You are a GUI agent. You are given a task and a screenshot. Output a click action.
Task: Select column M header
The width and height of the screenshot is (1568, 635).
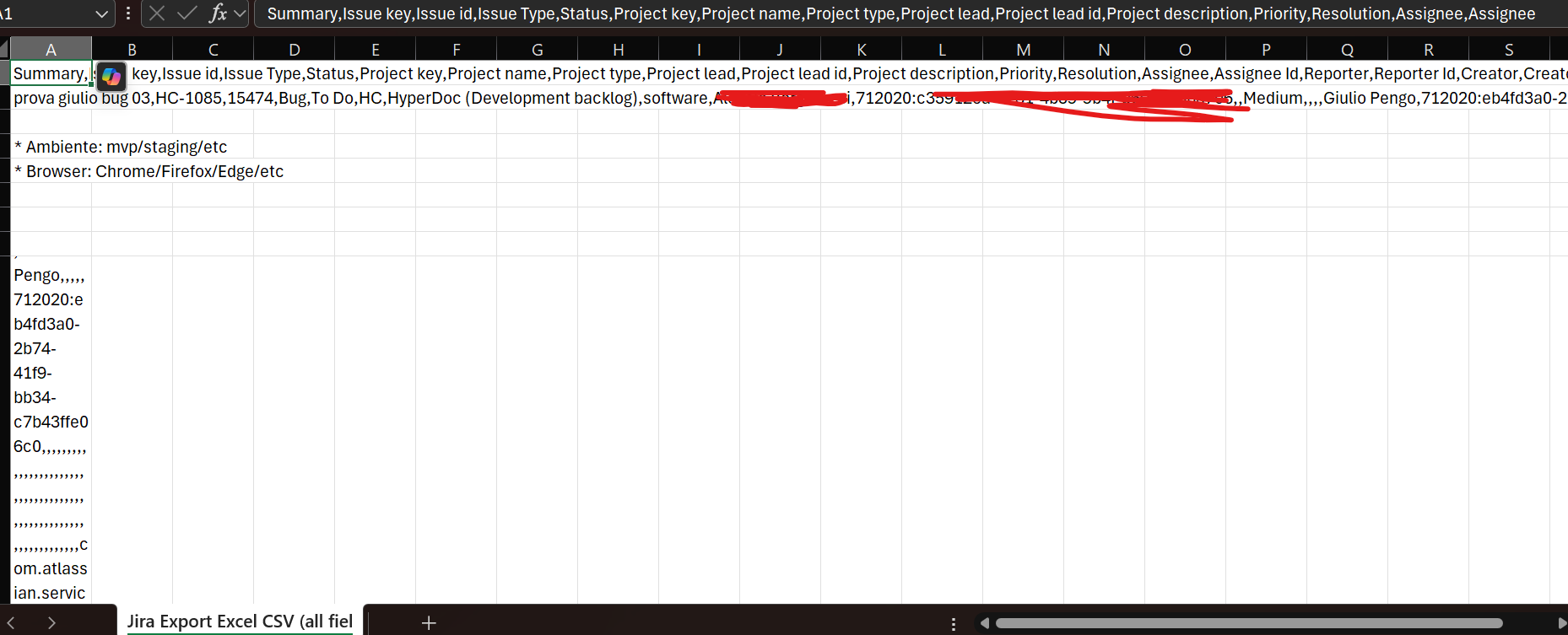point(1023,49)
